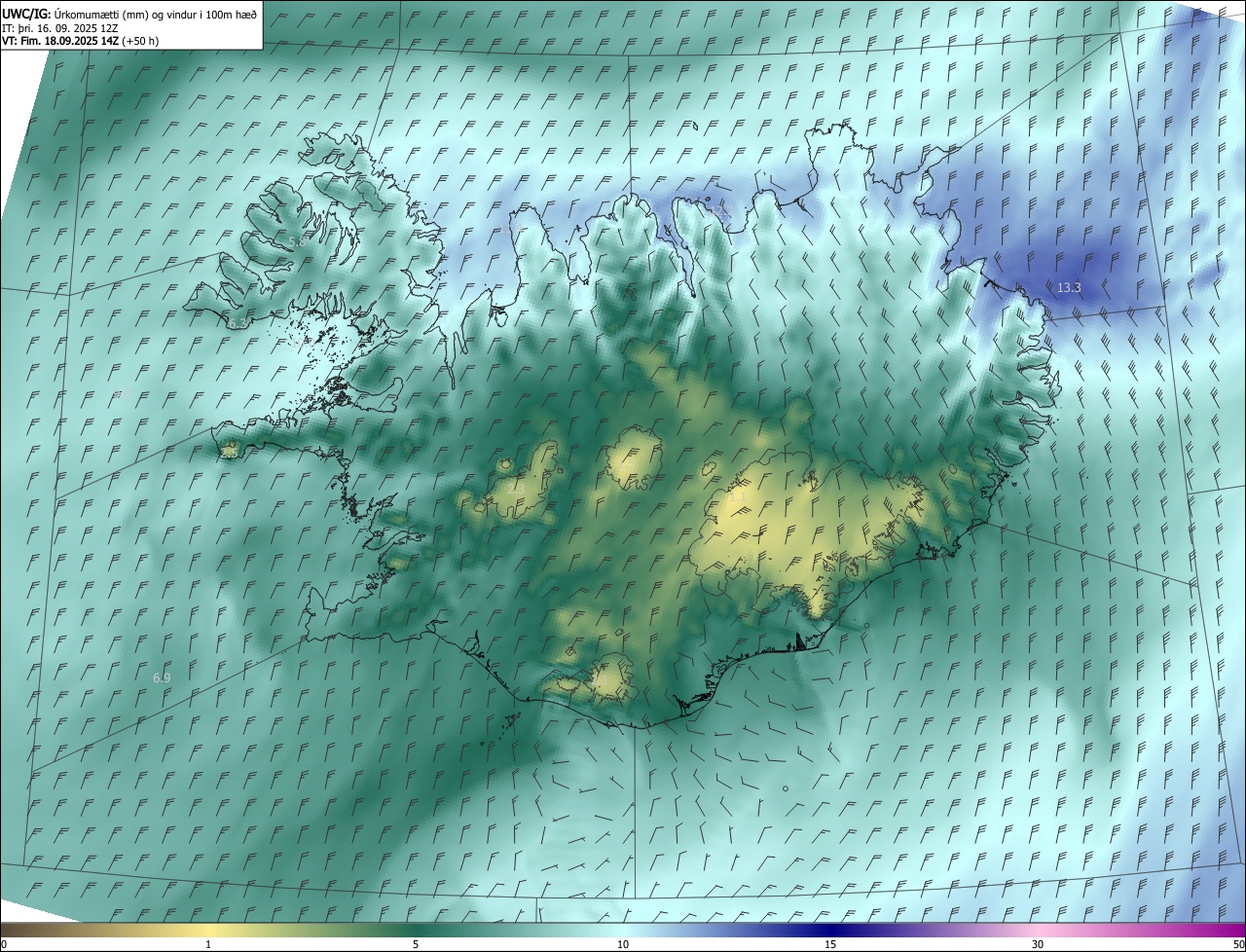Click the 6.3 value label on the map
This screenshot has height=952, width=1246.
coord(237,323)
